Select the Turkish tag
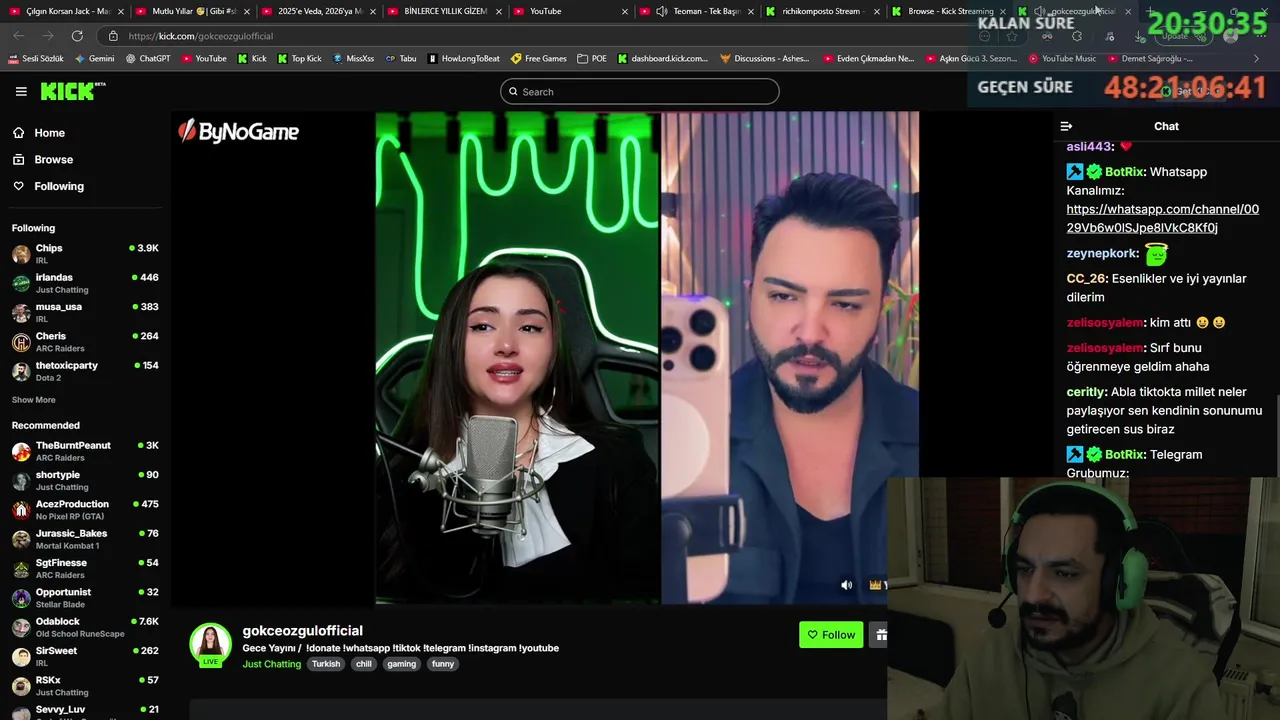Viewport: 1280px width, 720px height. 326,664
